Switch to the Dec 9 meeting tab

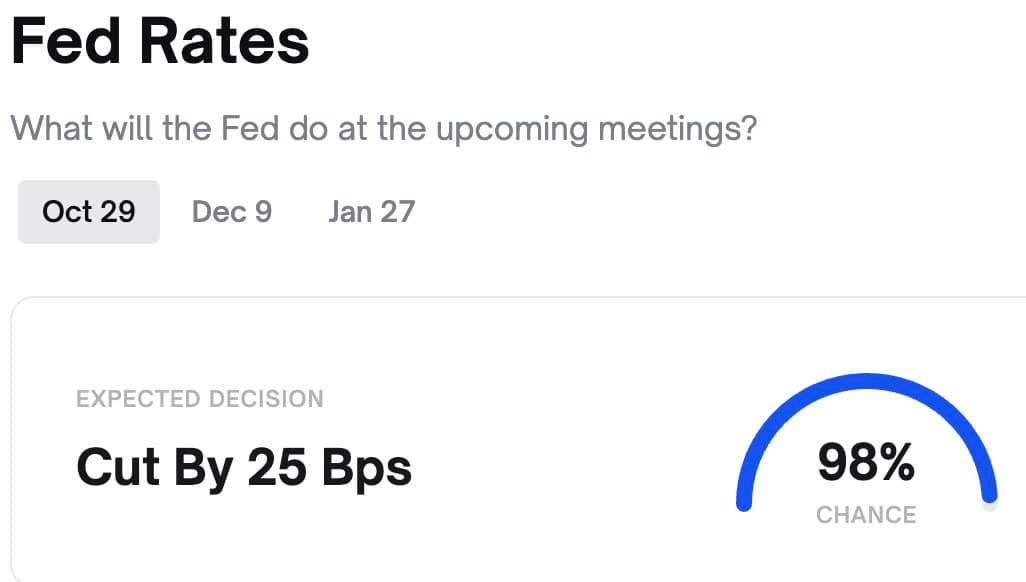point(231,212)
